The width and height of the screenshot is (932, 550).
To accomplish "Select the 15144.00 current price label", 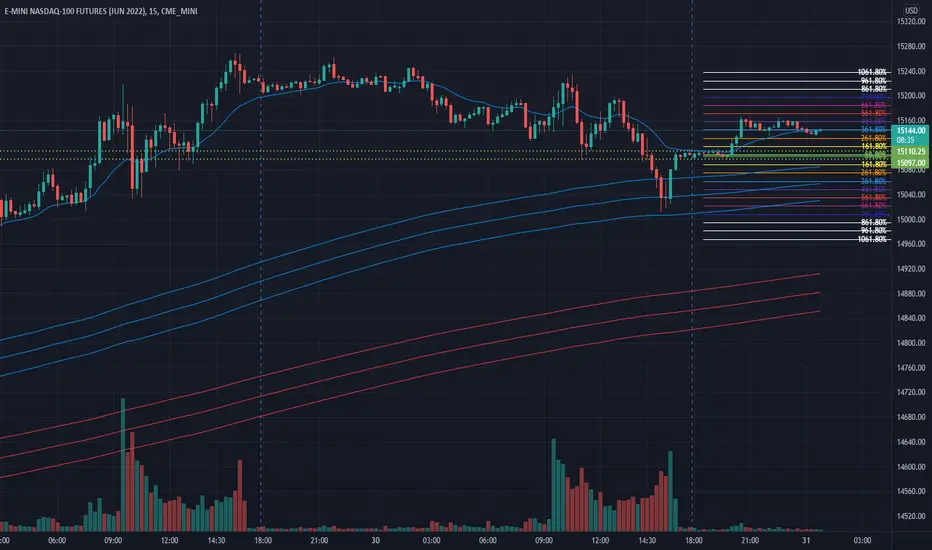I will (x=911, y=130).
